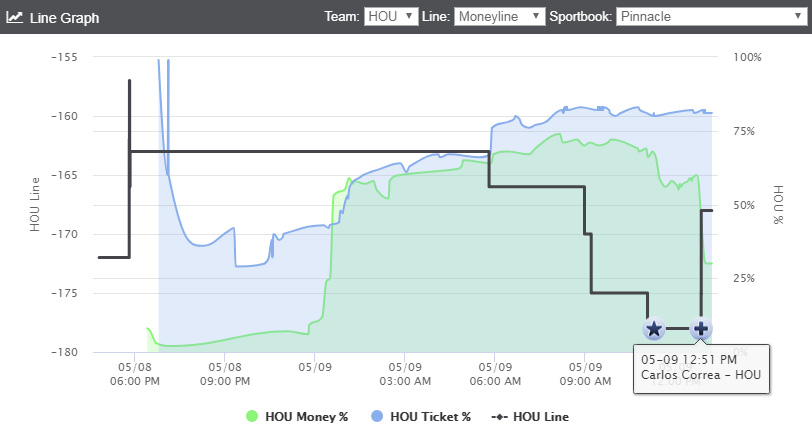Click the 05/08 09:00 PM axis label
Screen dimensions: 812x426
click(x=225, y=374)
